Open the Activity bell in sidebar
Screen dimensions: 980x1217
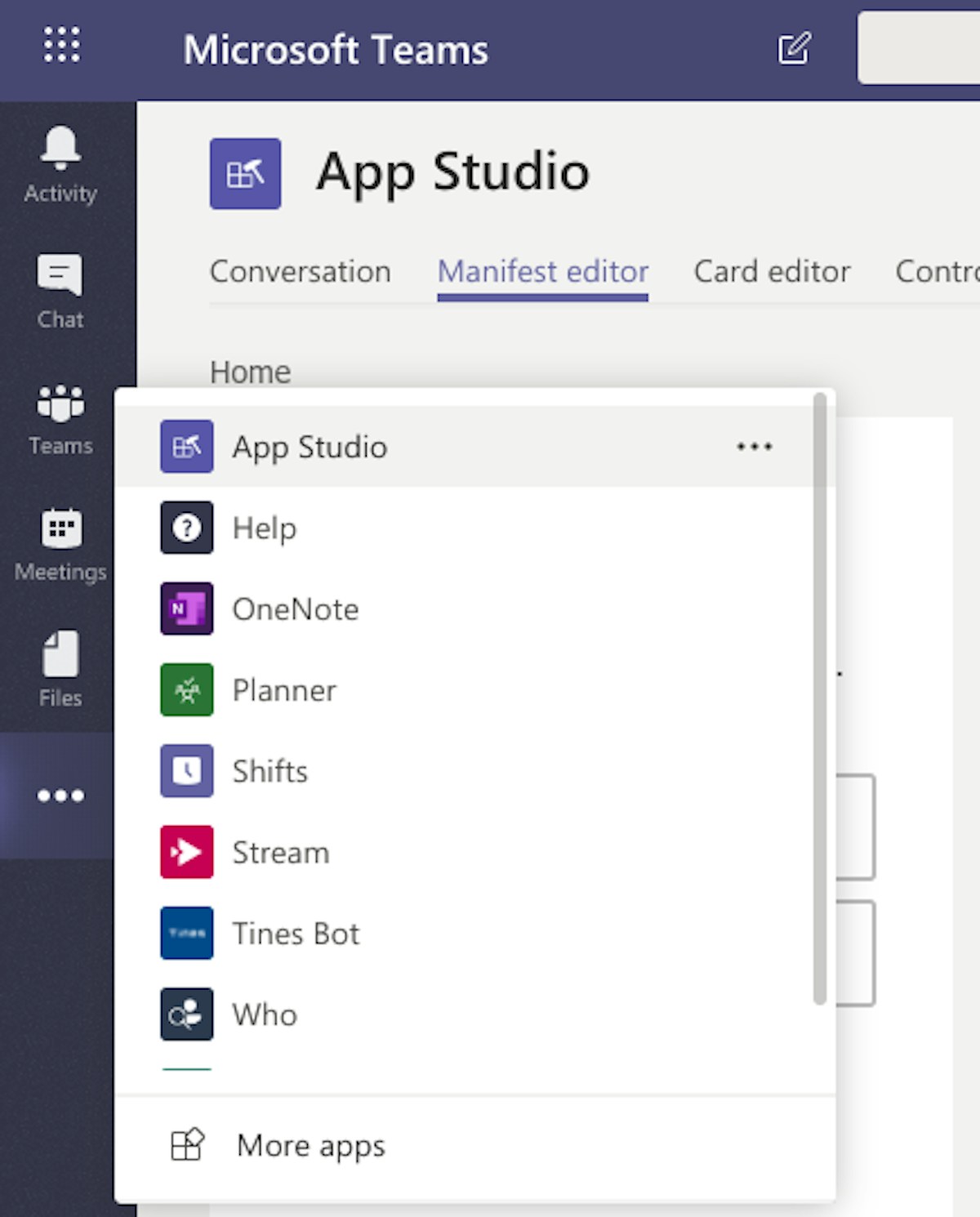pyautogui.click(x=60, y=164)
